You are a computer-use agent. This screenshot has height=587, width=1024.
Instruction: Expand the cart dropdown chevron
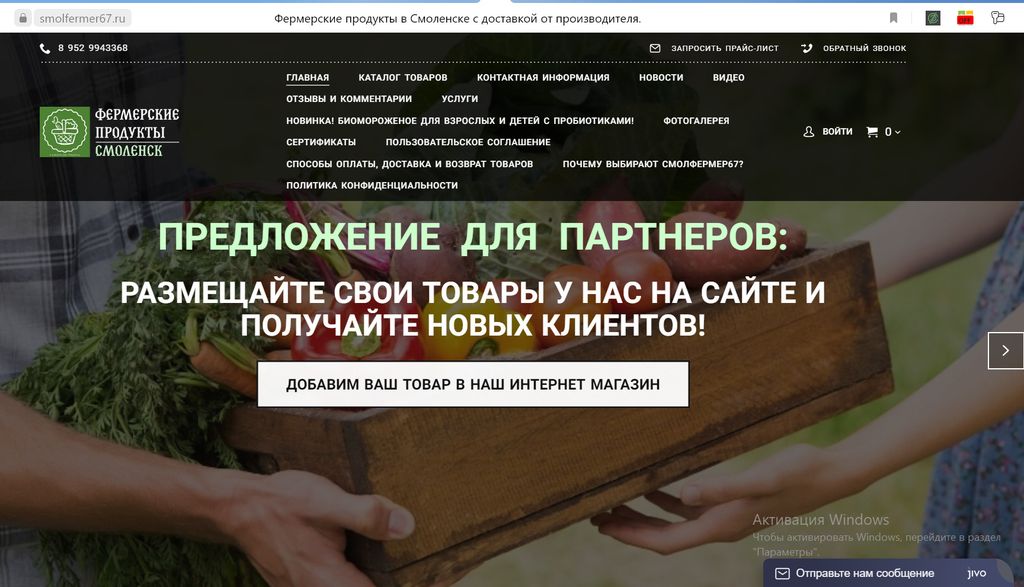(898, 133)
